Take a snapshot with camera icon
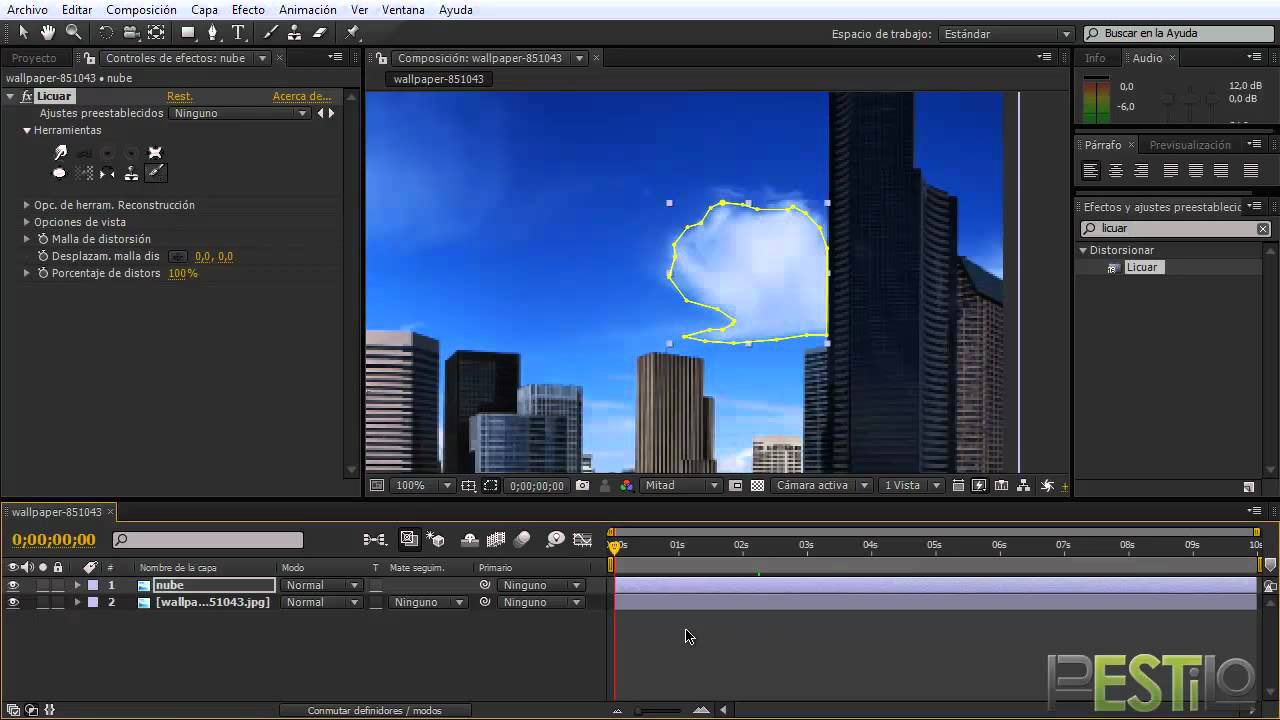This screenshot has width=1280, height=720. click(x=582, y=485)
